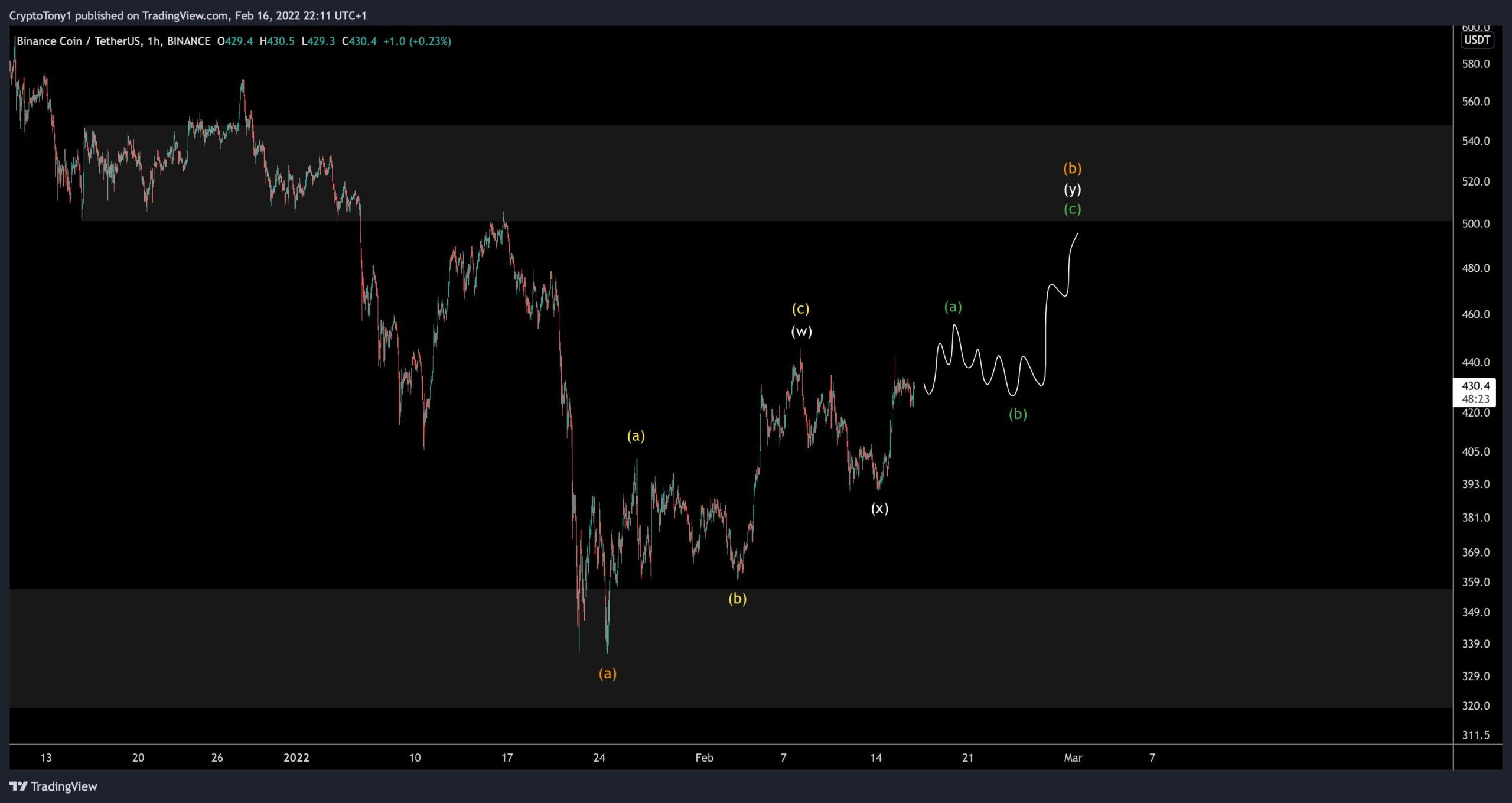Click the Feb label on time axis
Viewport: 1512px width, 803px height.
[x=704, y=758]
